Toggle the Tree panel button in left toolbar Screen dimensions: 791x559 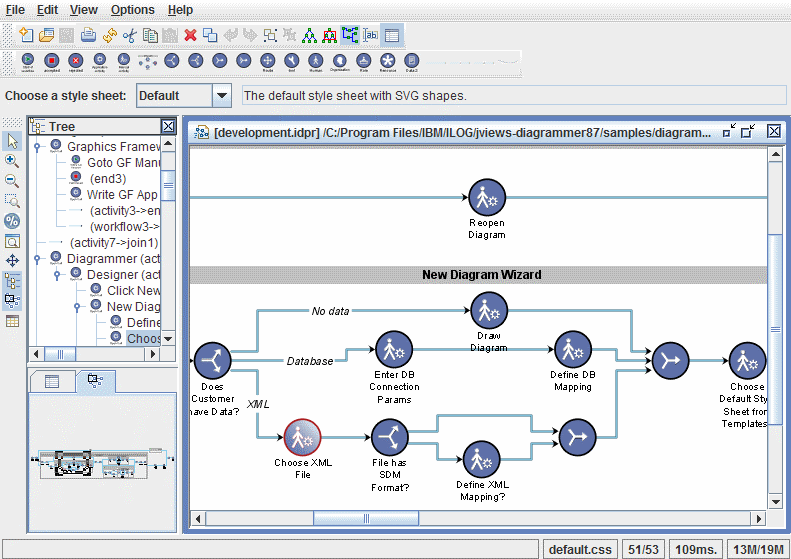tap(12, 281)
